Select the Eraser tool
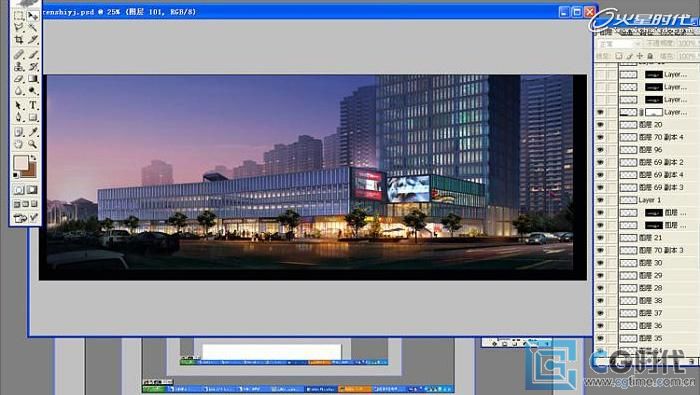 pyautogui.click(x=19, y=79)
